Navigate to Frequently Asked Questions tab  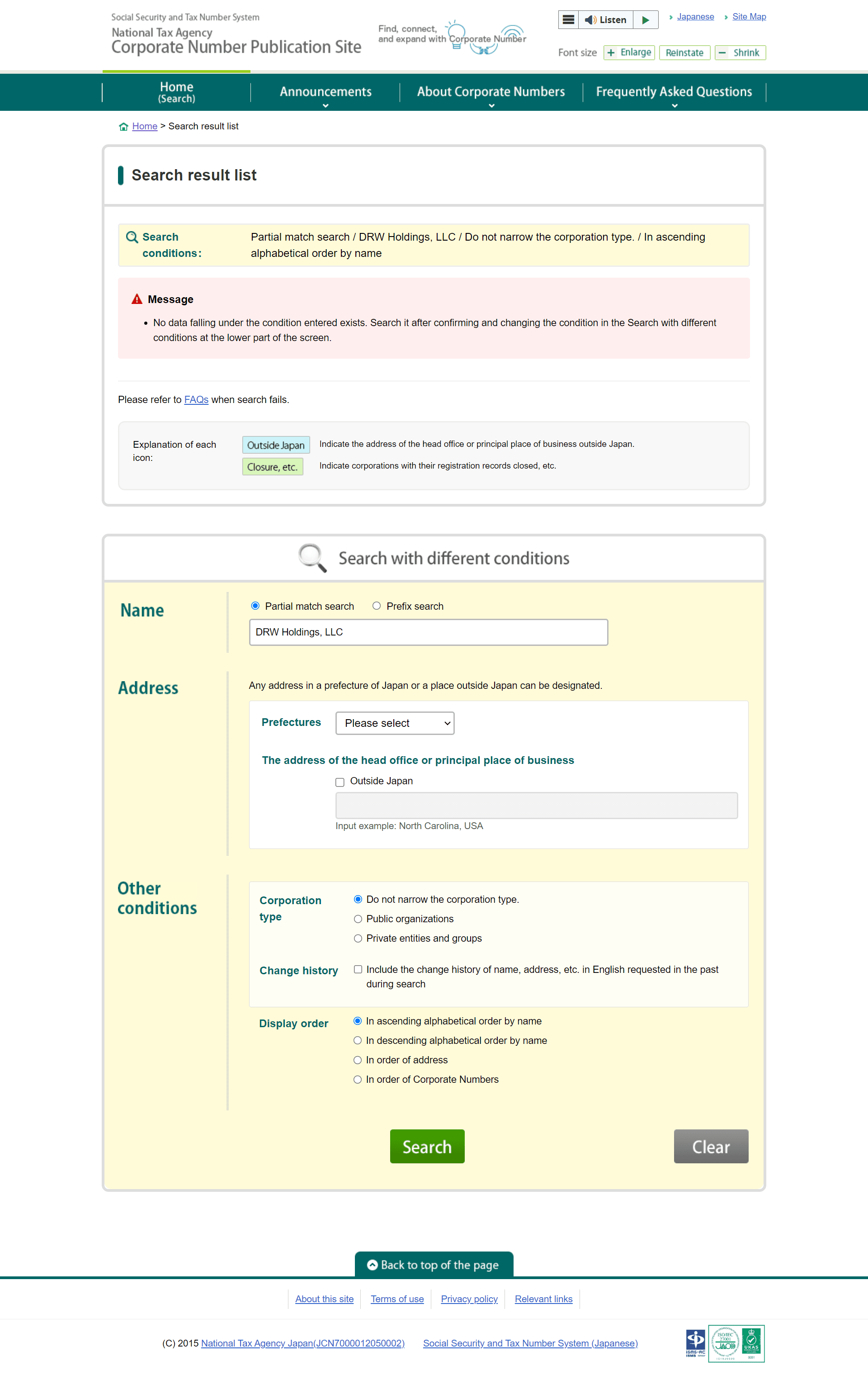(x=674, y=91)
